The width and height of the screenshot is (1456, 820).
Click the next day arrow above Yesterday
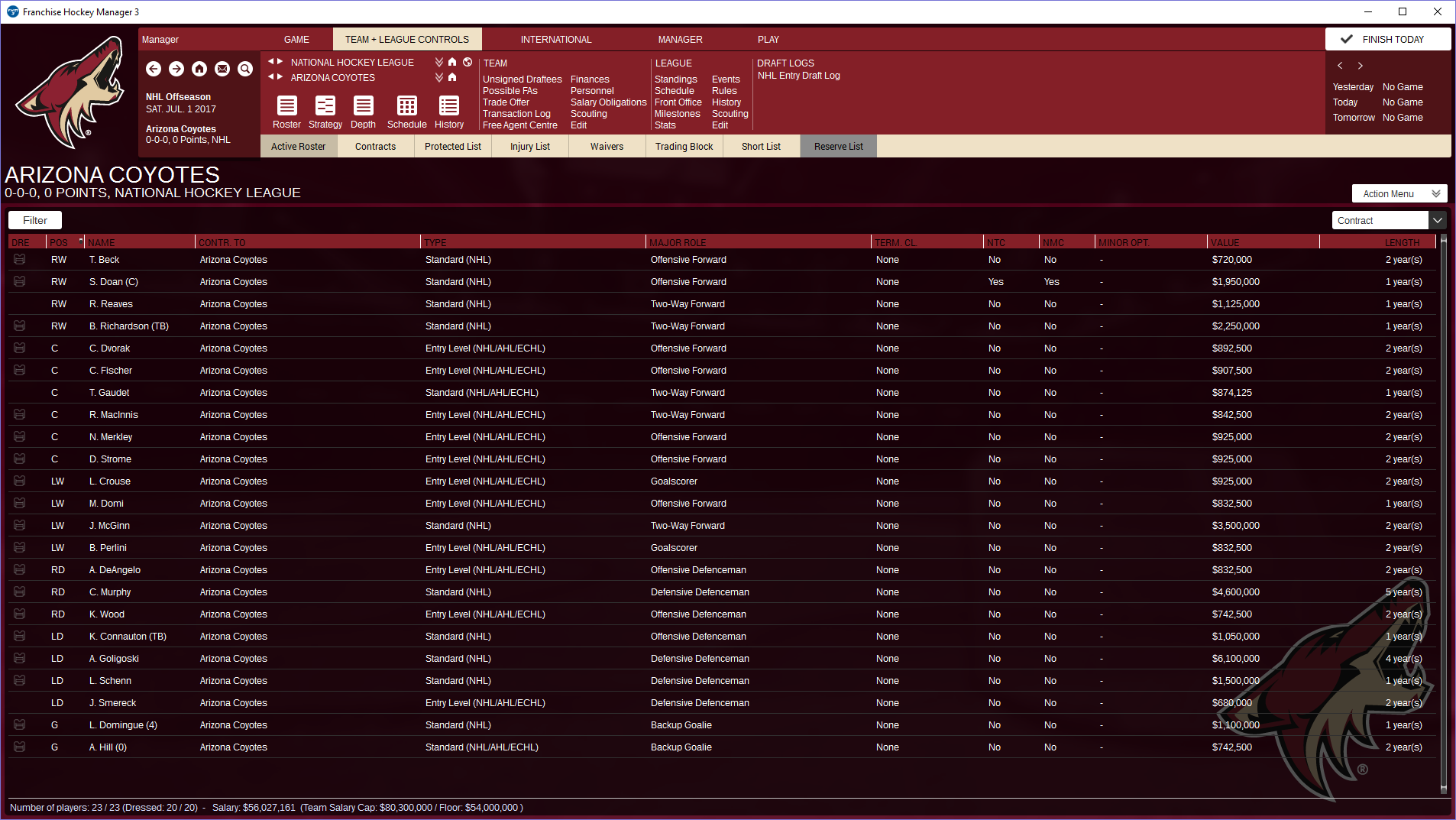pos(1361,66)
